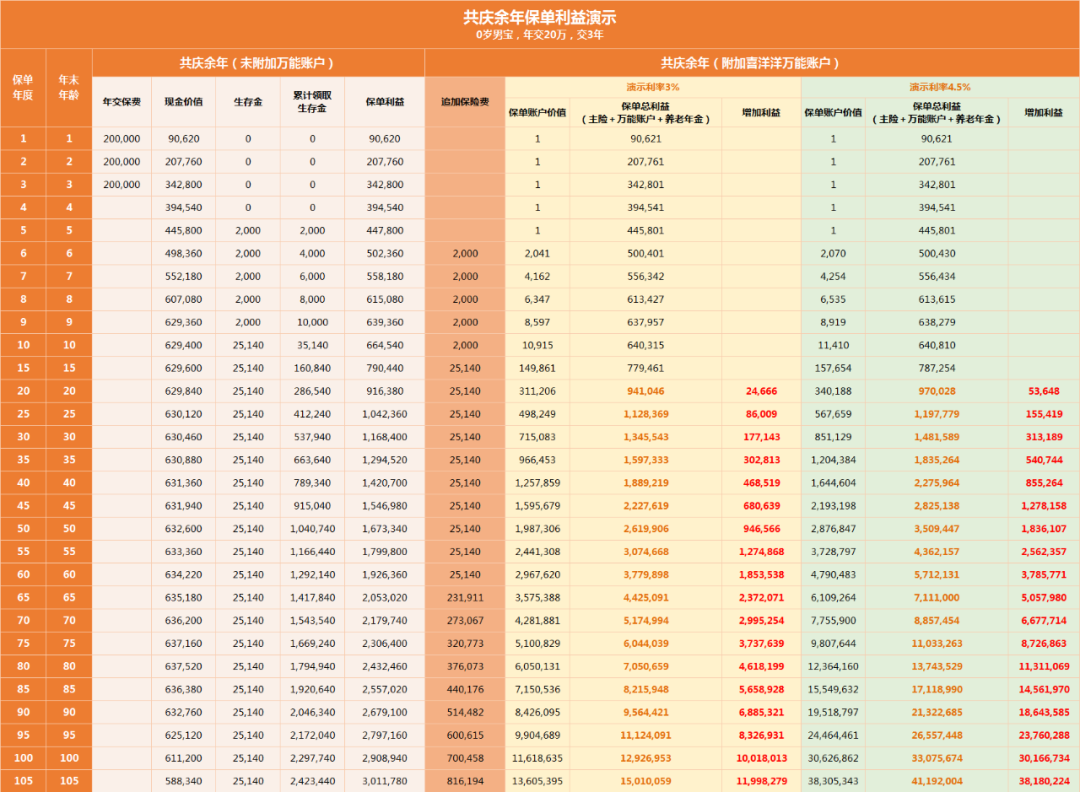Click the 追加保险费 column header
The image size is (1080, 792).
466,100
